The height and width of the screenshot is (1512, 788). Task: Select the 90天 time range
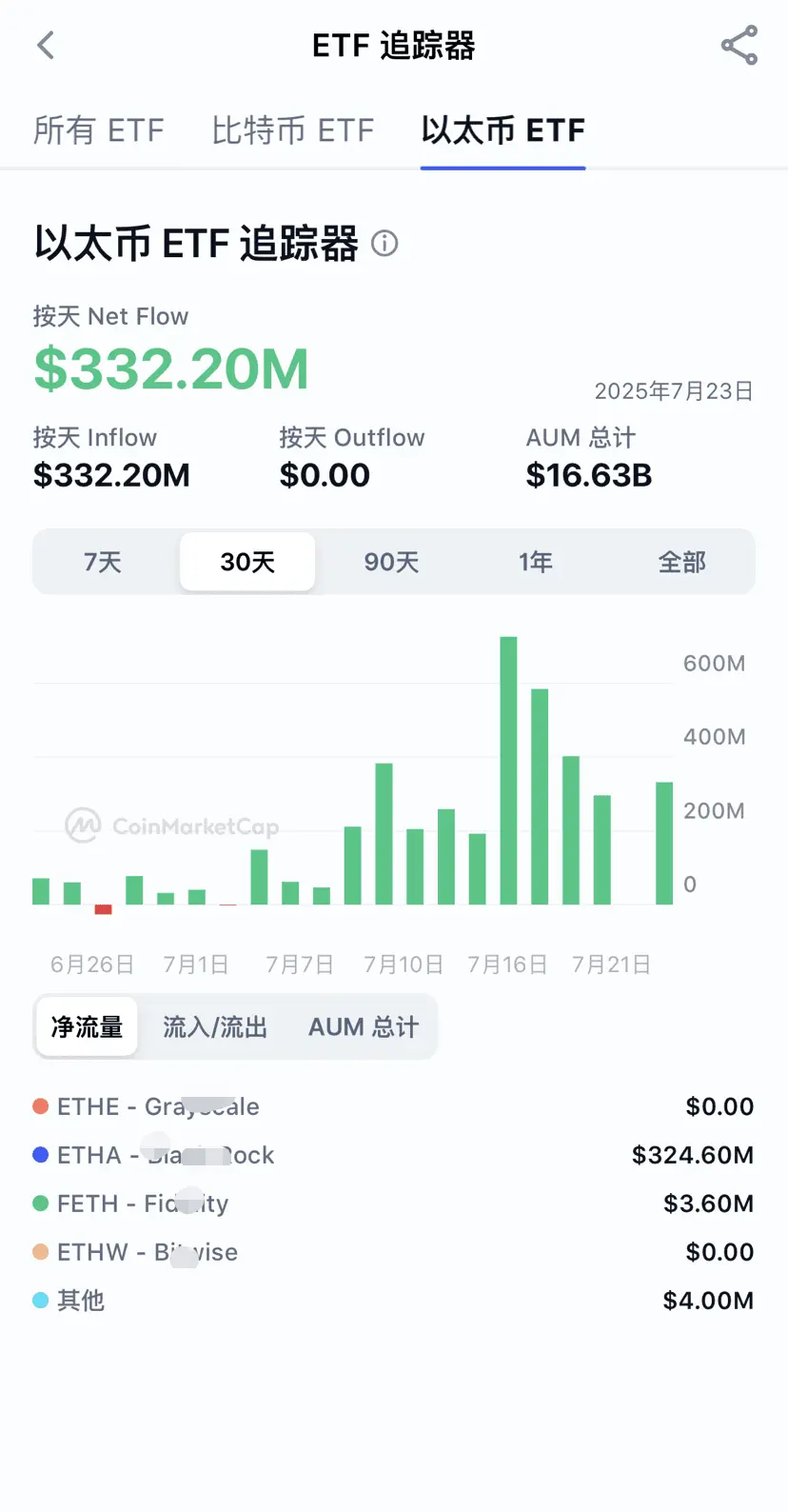point(392,562)
